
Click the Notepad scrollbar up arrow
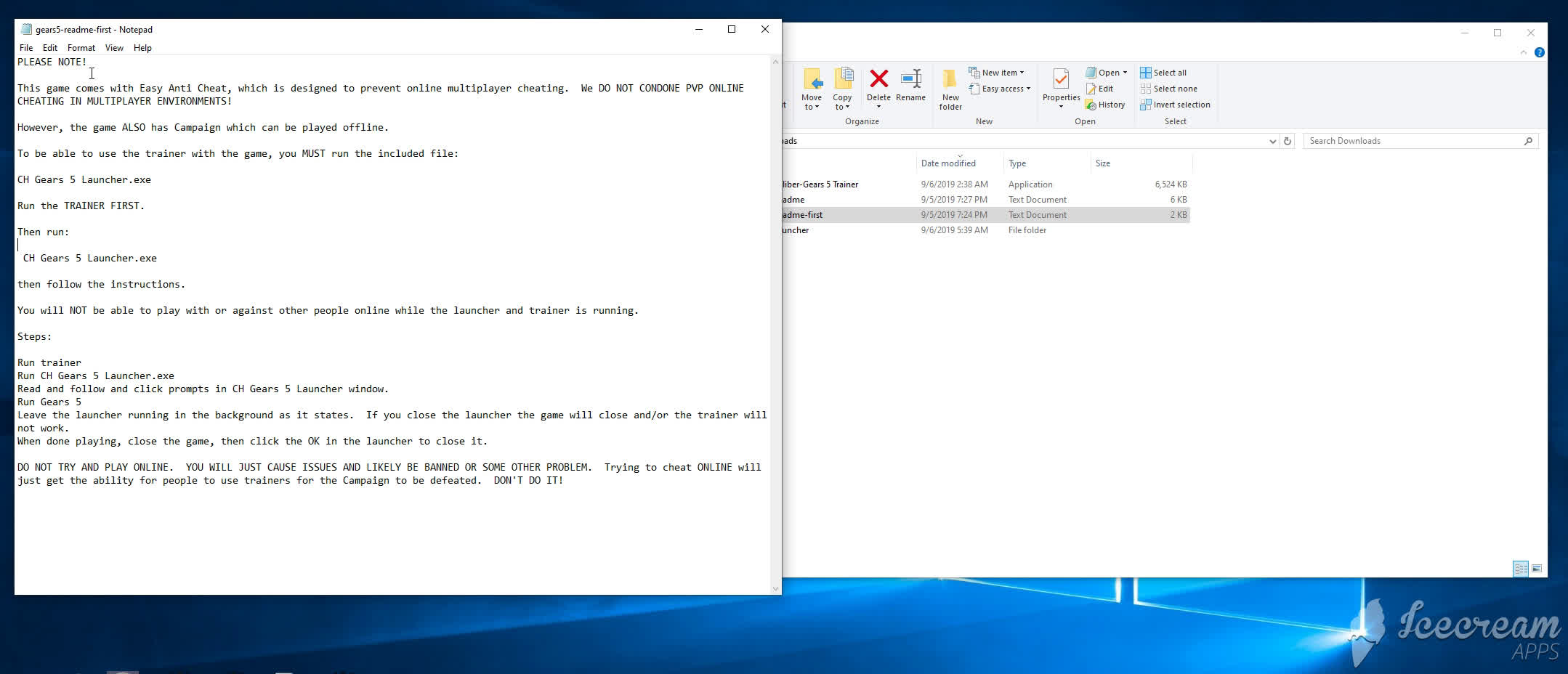[x=775, y=62]
